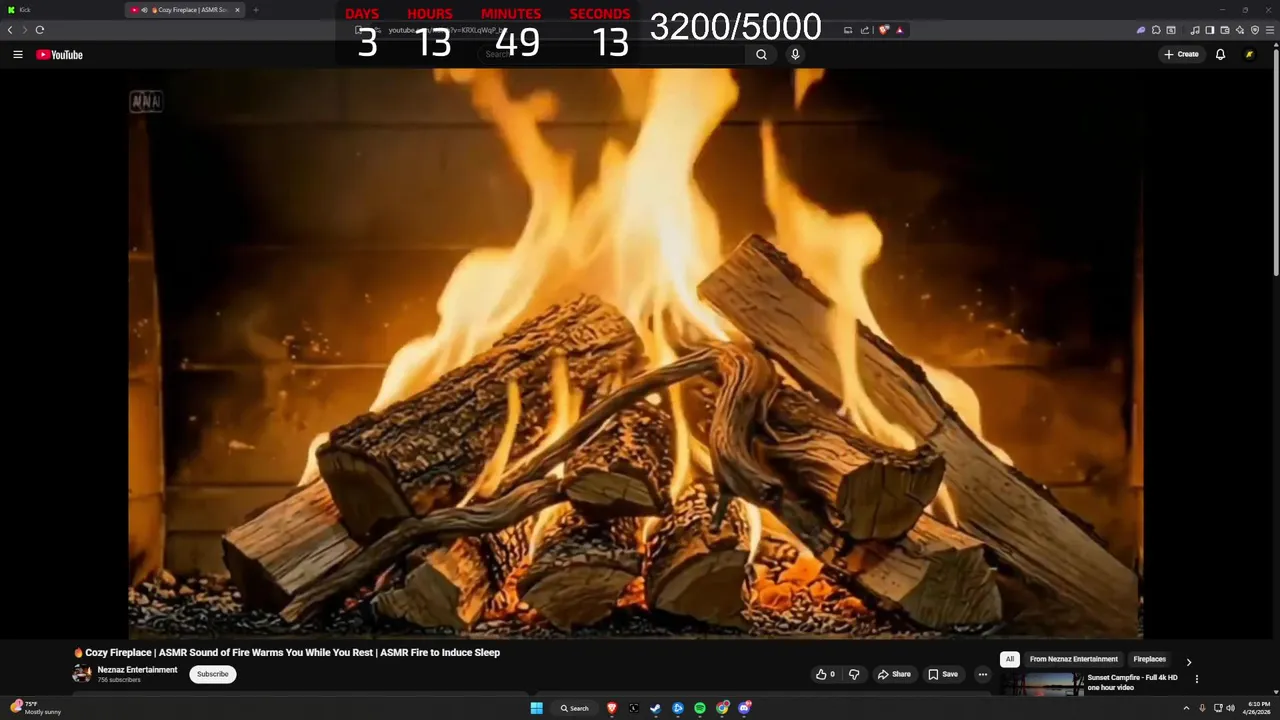The image size is (1280, 720).
Task: Click the YouTube search magnifier button
Action: (x=761, y=55)
